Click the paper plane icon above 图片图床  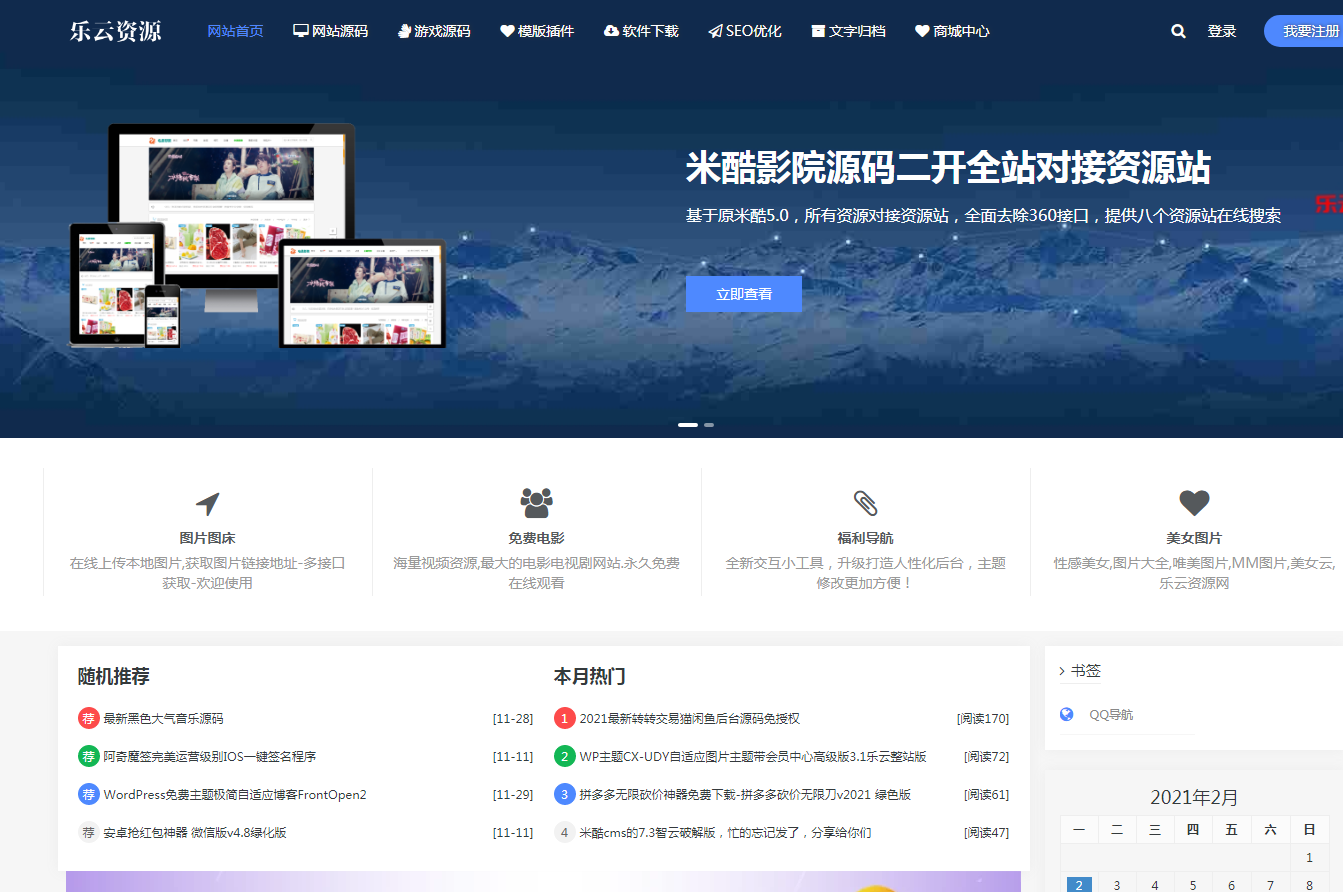coord(207,503)
